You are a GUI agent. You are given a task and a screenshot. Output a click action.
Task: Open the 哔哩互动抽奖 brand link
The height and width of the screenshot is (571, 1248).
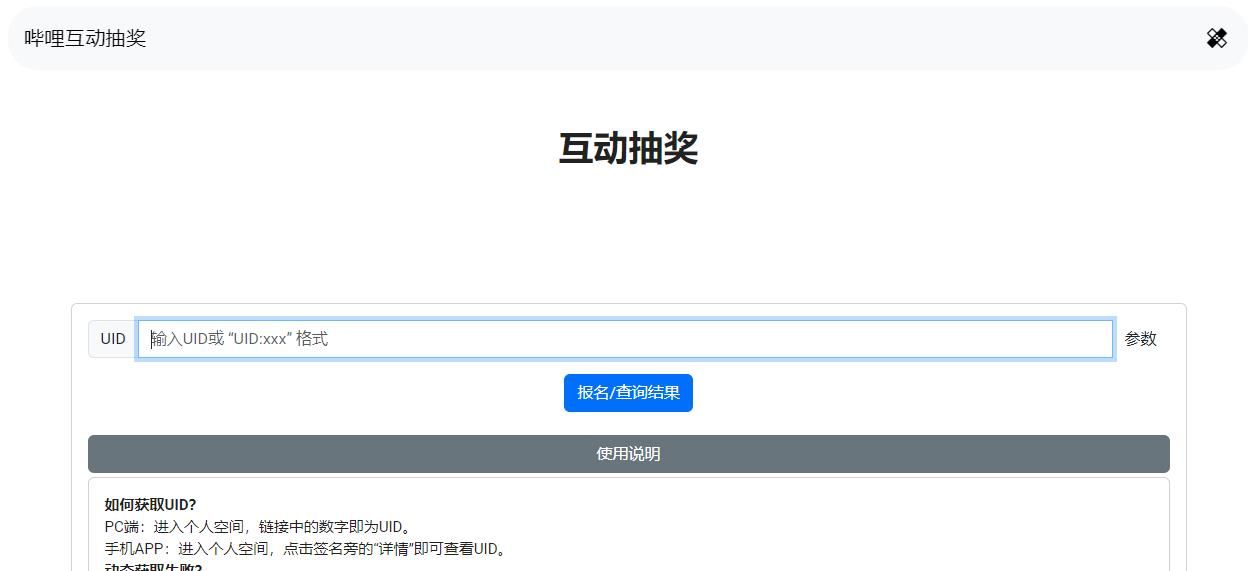point(85,38)
